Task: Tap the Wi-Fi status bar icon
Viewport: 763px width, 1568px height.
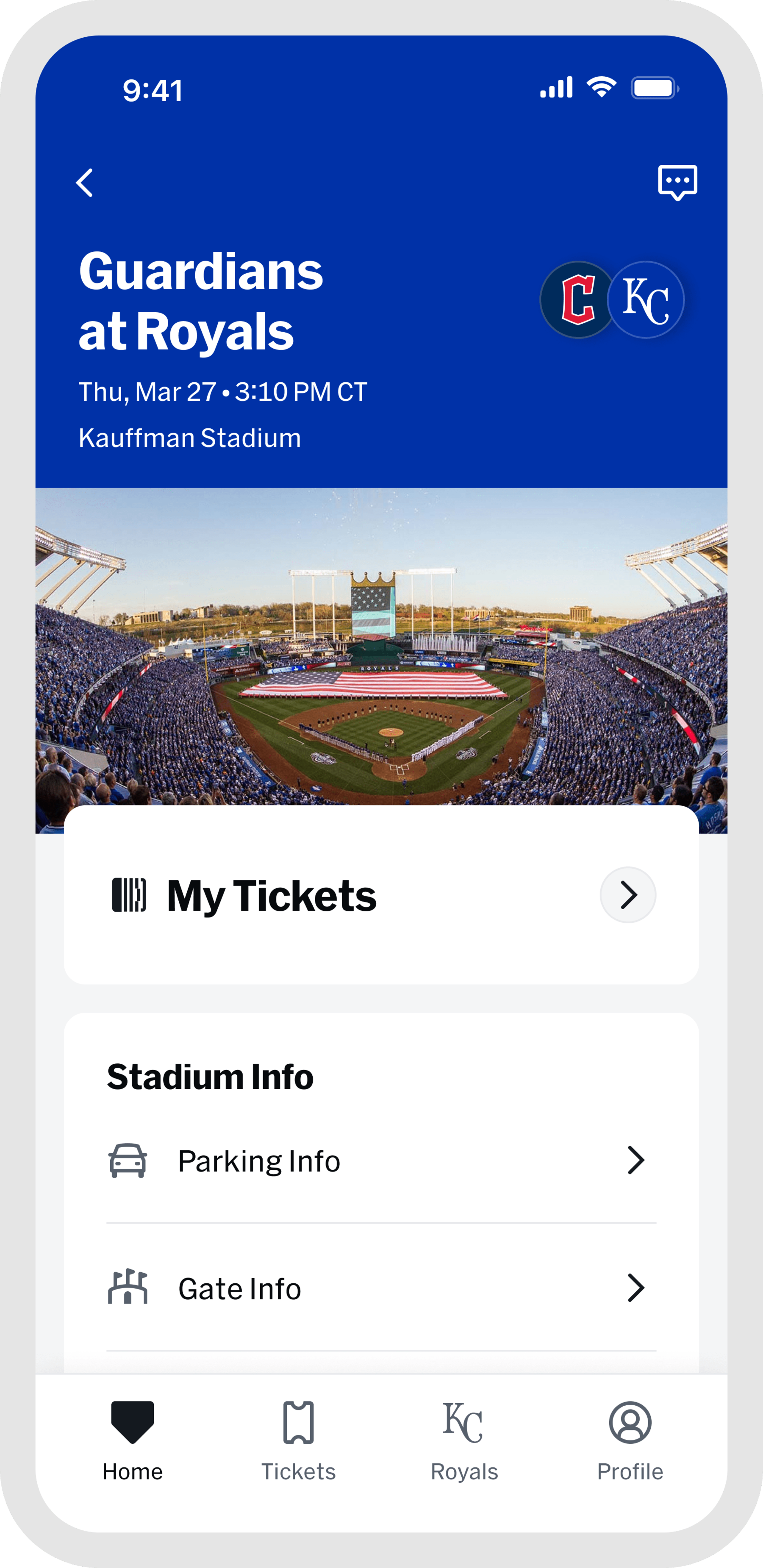Action: (x=602, y=88)
